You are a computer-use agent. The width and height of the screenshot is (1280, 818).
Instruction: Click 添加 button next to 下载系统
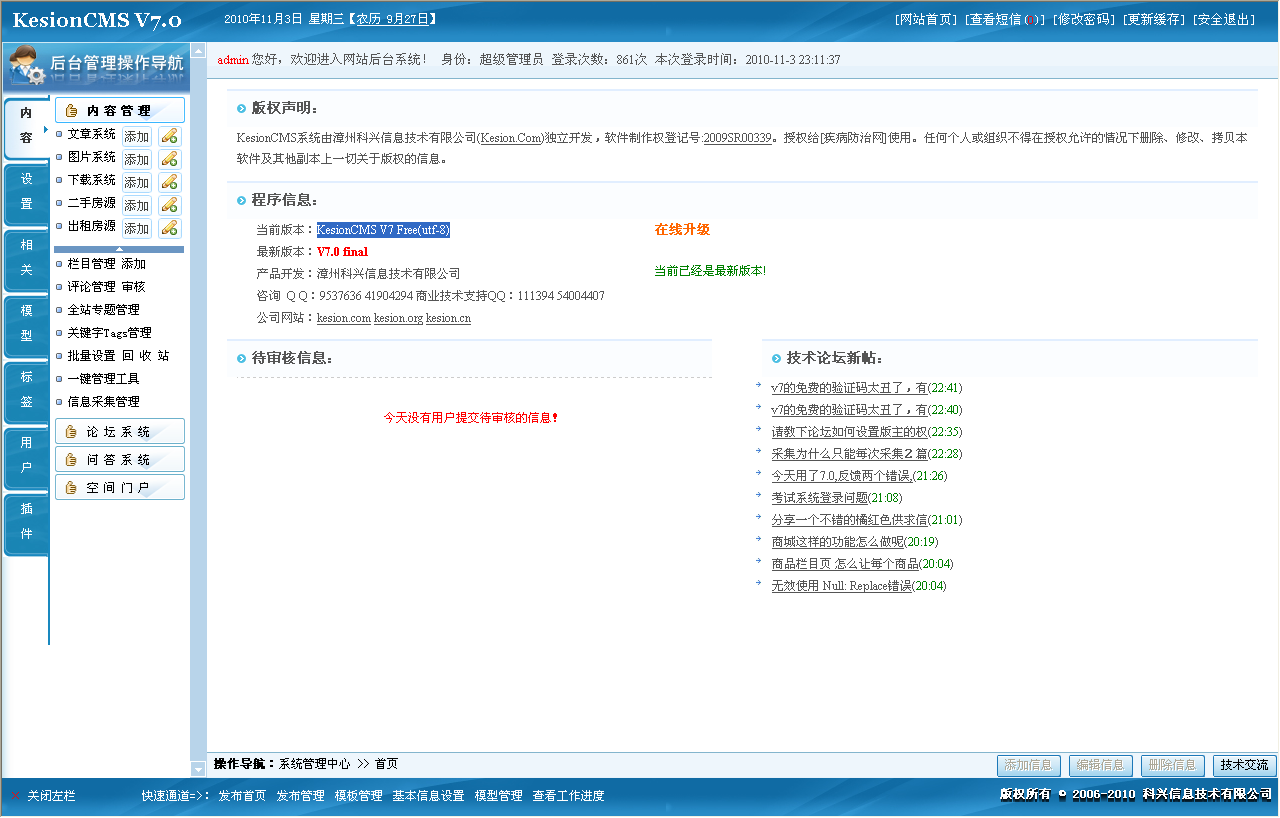tap(137, 182)
